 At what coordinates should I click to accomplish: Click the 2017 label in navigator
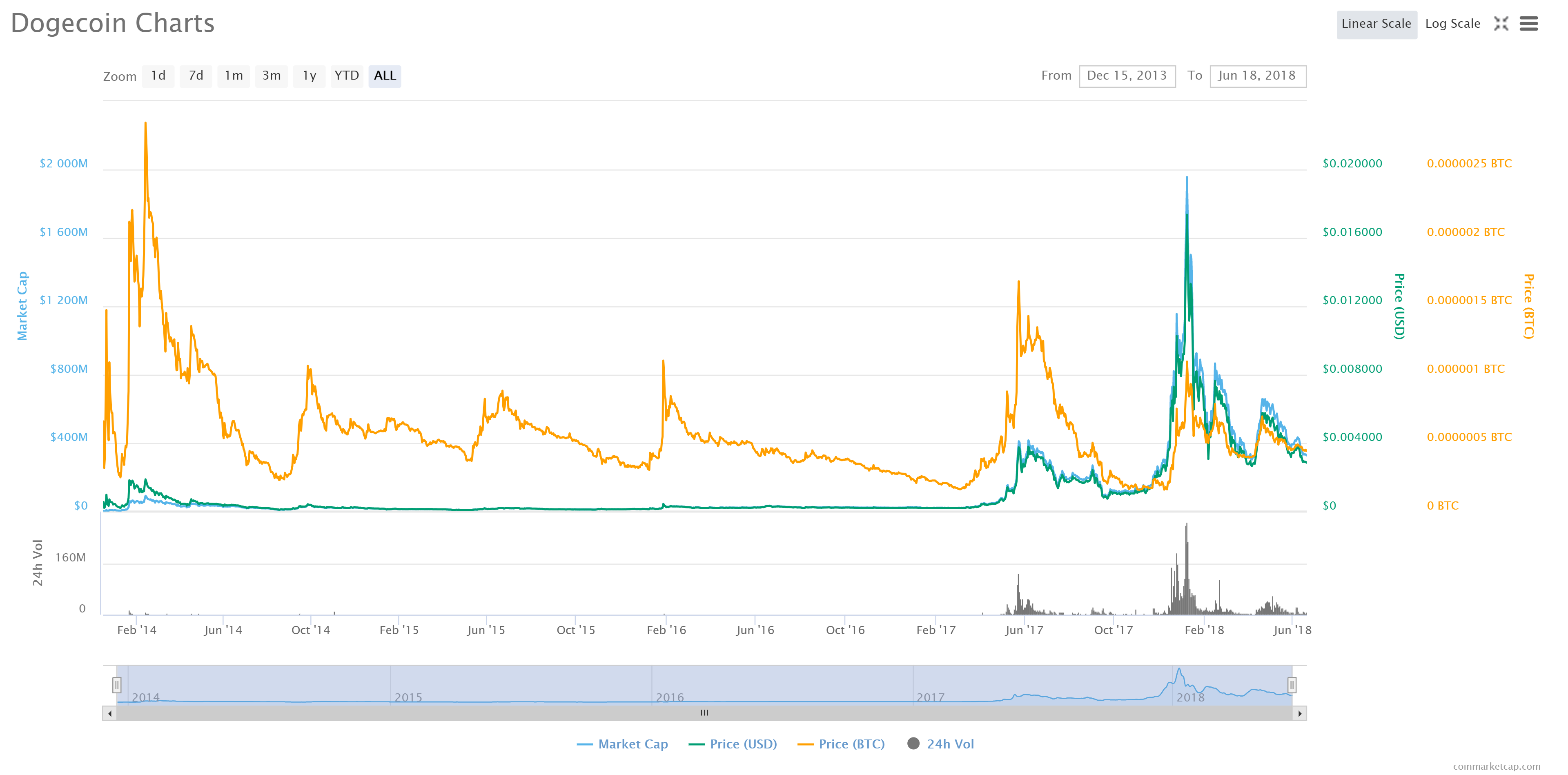coord(931,698)
